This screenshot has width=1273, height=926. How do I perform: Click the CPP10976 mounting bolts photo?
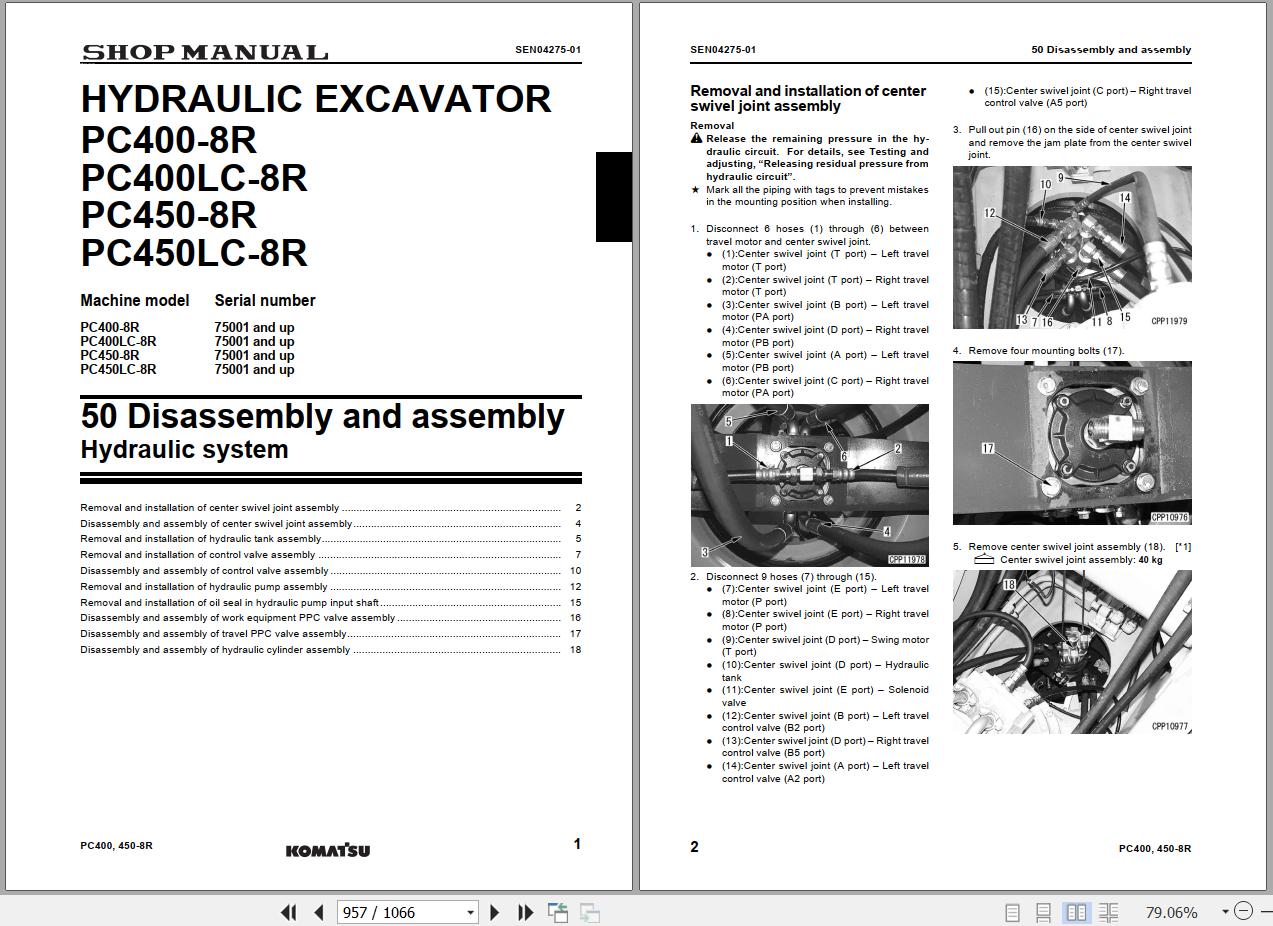click(1072, 443)
